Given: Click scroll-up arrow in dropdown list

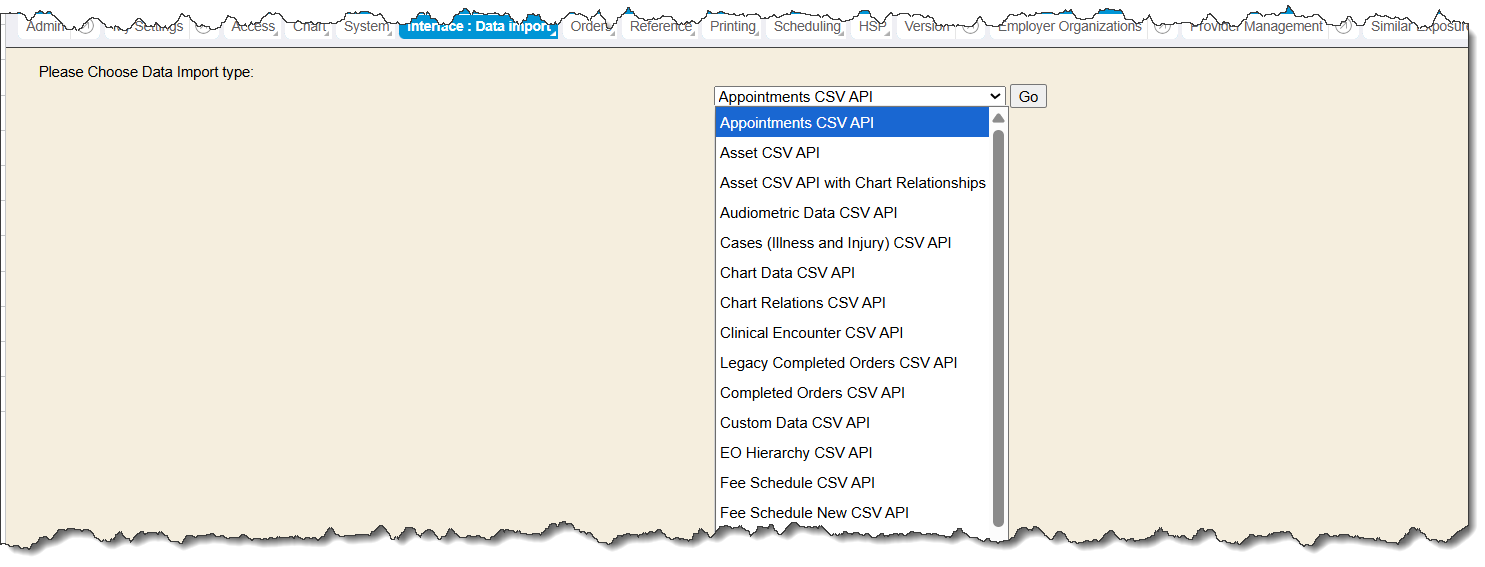Looking at the screenshot, I should click(998, 118).
